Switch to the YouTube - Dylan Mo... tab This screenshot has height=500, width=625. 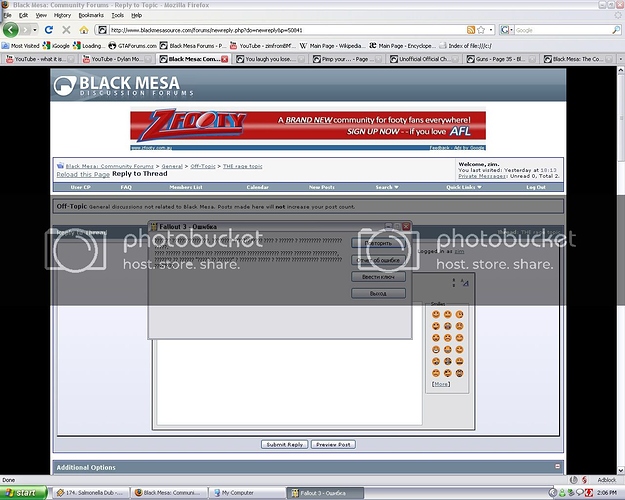click(117, 59)
